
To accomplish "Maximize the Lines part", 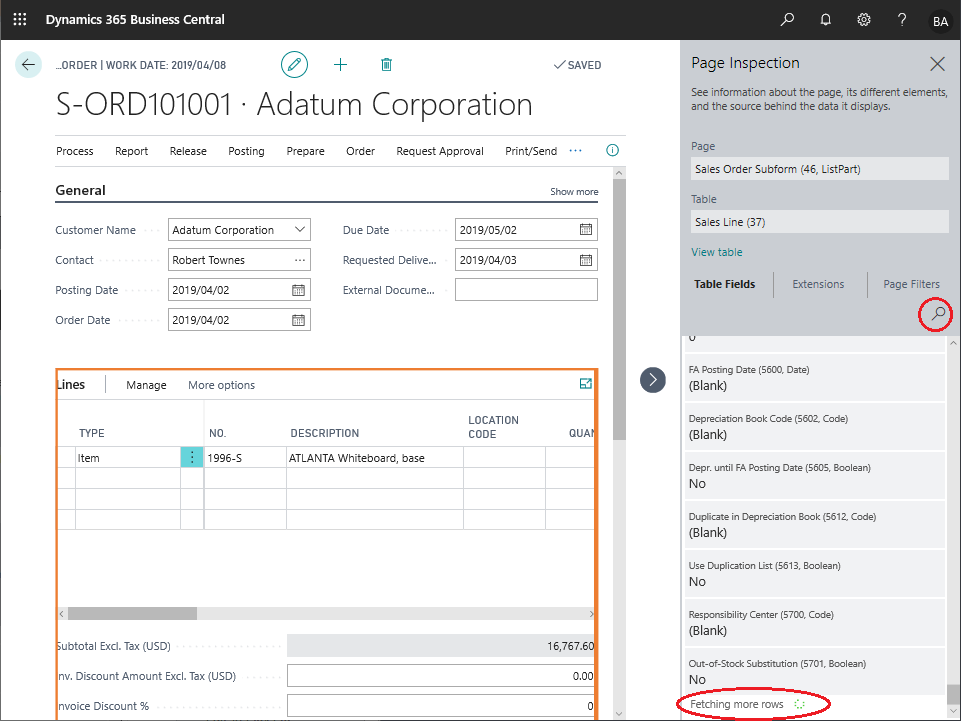I will pos(586,384).
